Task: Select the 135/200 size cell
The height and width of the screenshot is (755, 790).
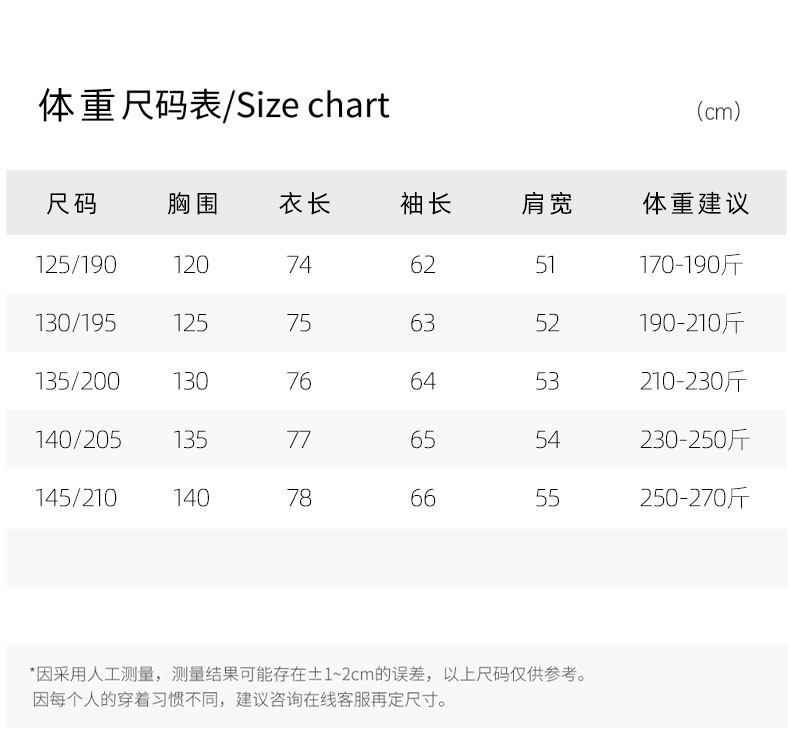Action: click(77, 381)
